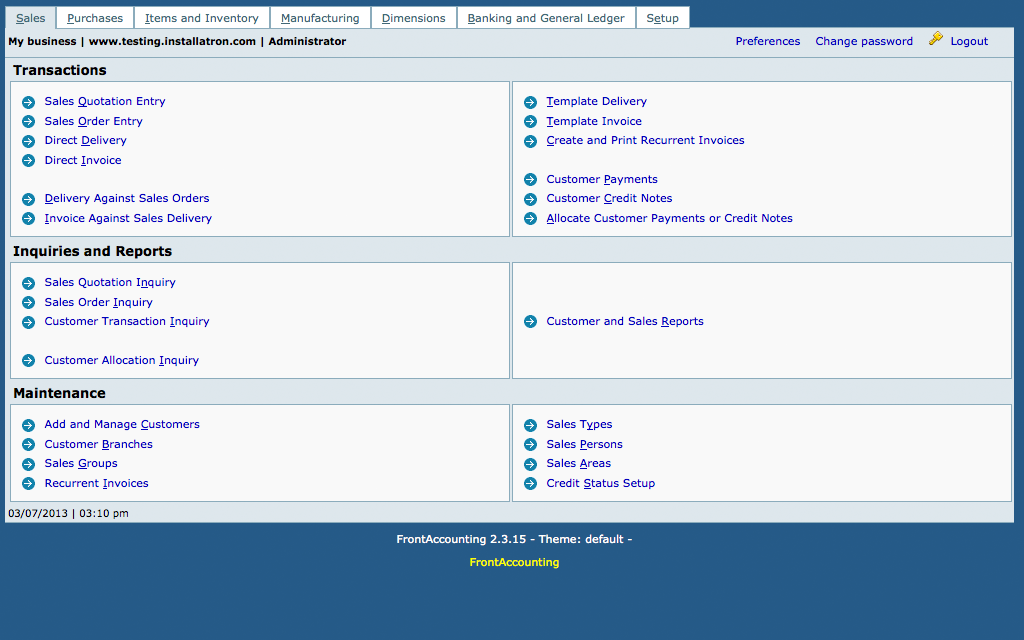The height and width of the screenshot is (640, 1024).
Task: Switch to the Purchases tab
Action: 95,18
